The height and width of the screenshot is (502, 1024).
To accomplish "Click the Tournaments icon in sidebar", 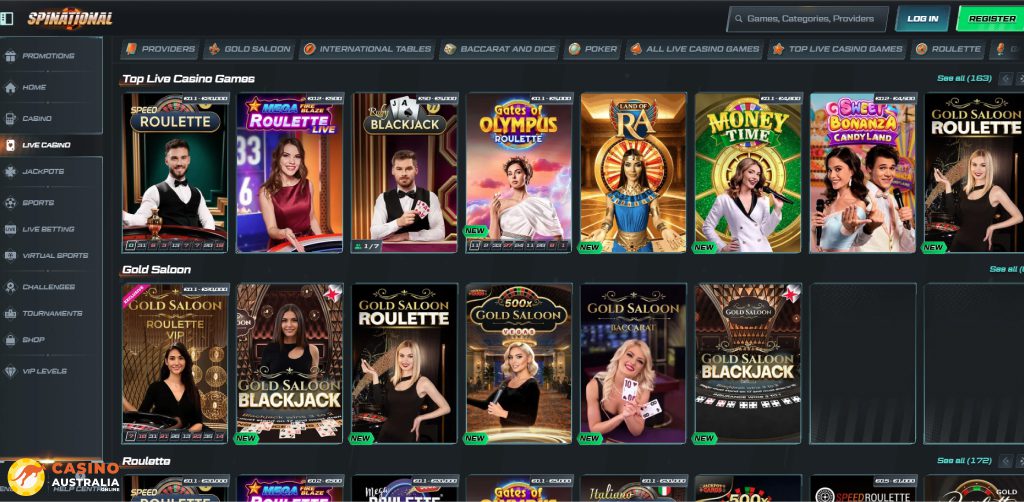I will click(10, 313).
